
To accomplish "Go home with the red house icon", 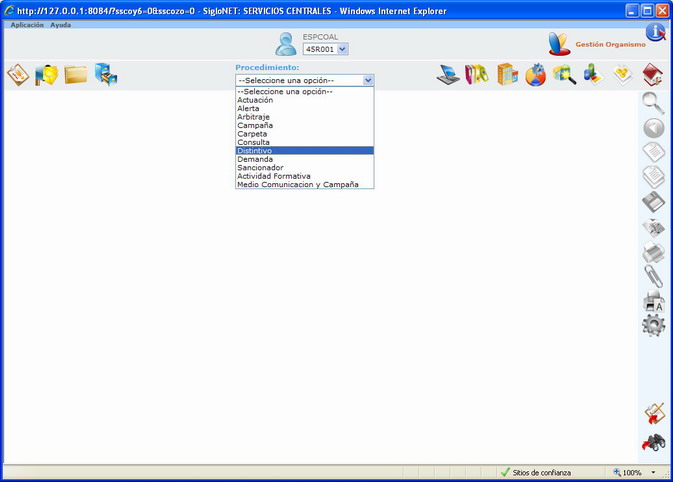I will pos(653,74).
